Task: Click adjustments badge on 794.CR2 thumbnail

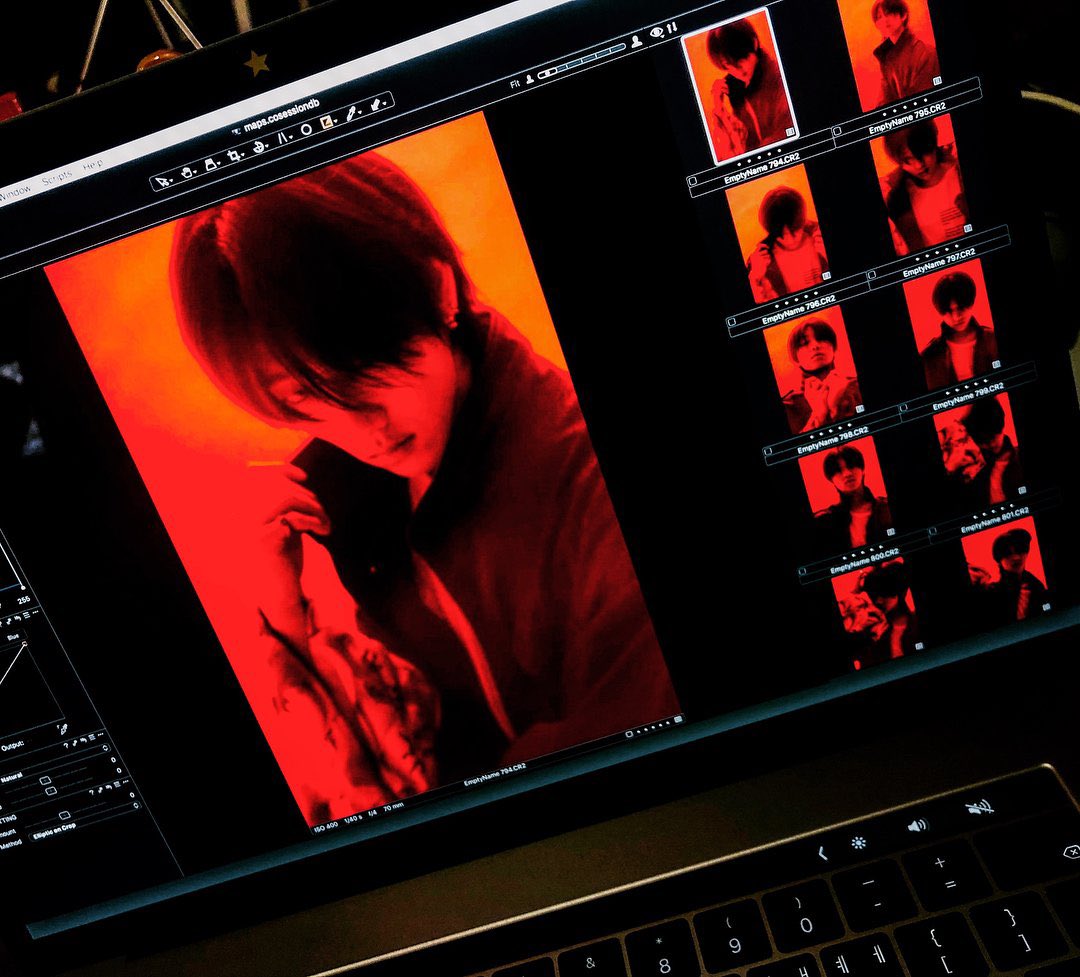Action: coord(790,132)
